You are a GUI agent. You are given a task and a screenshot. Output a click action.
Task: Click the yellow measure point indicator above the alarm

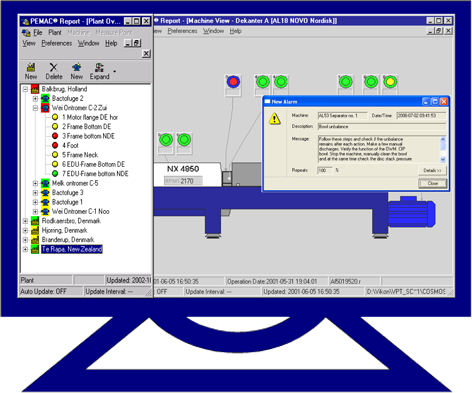[x=390, y=82]
